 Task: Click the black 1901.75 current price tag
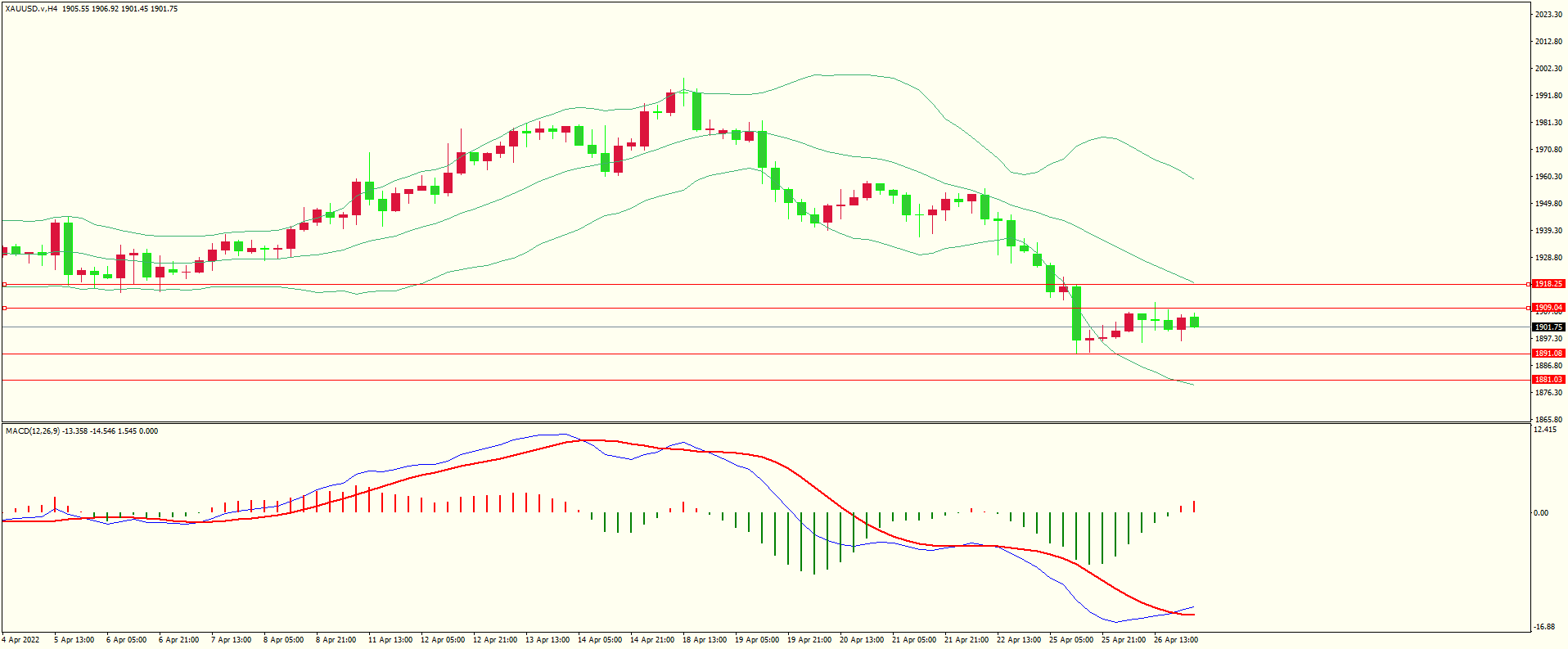coord(1548,327)
